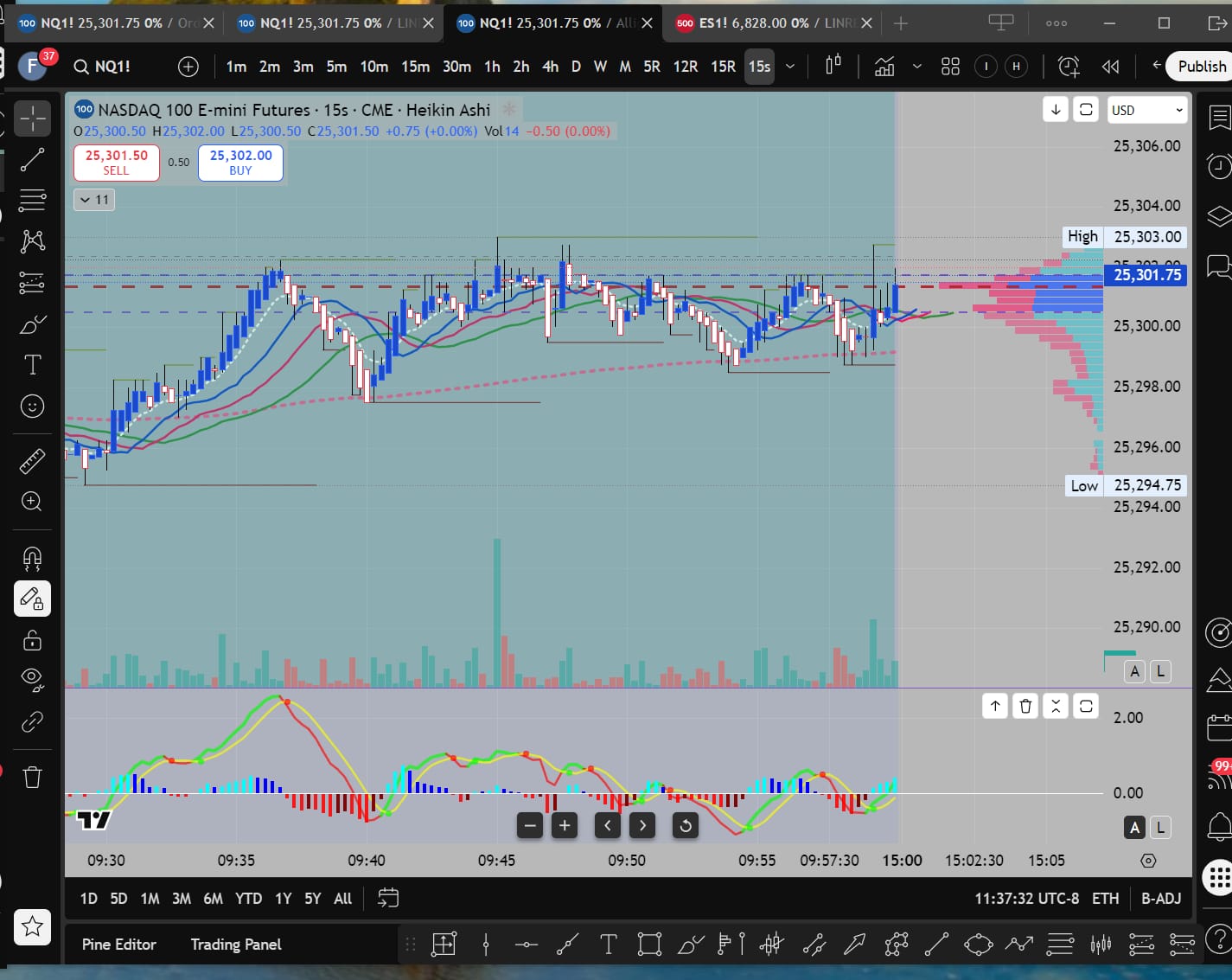Open the Pine Editor tab

pyautogui.click(x=119, y=945)
